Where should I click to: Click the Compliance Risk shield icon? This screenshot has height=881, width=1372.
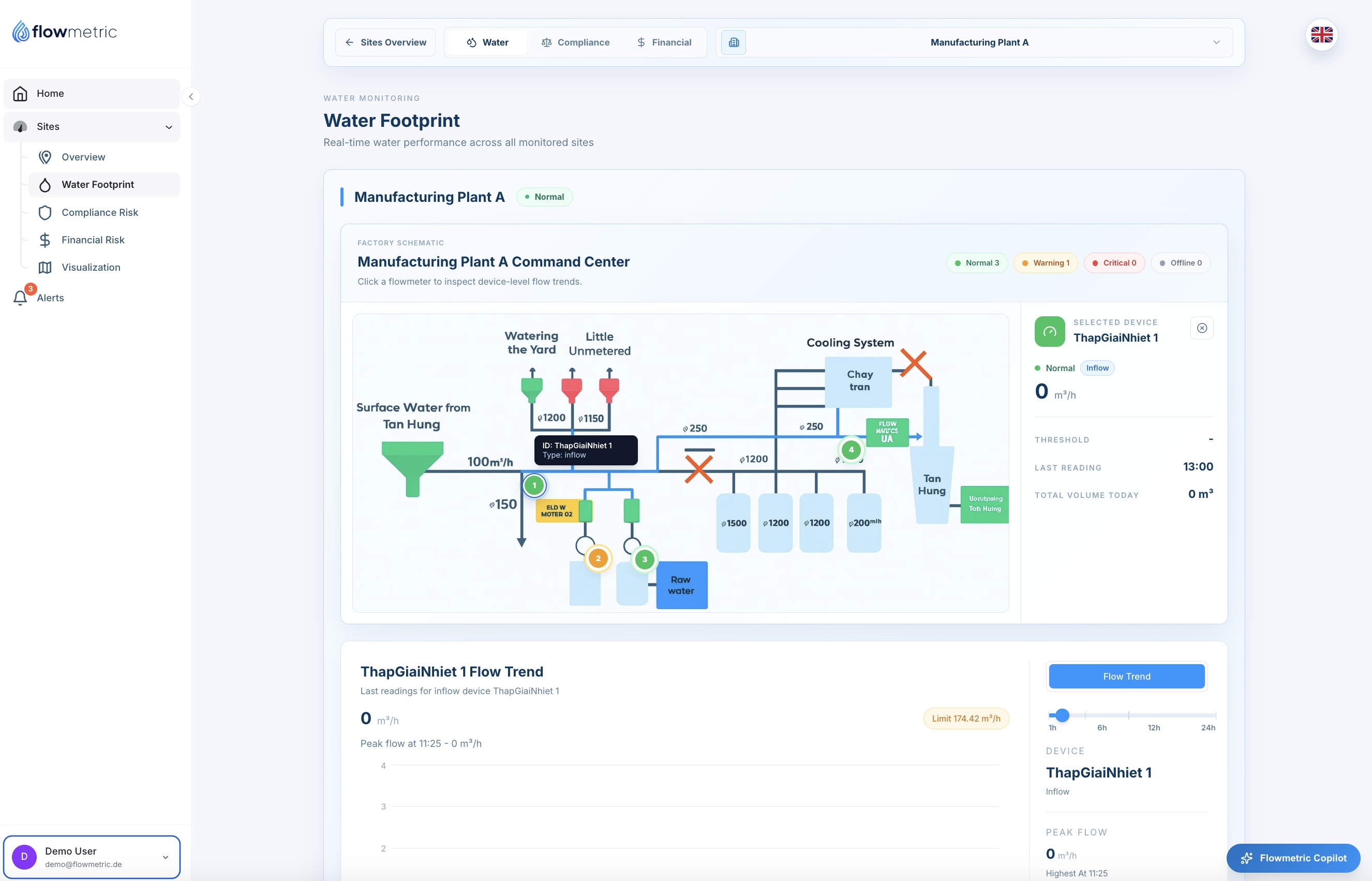pyautogui.click(x=45, y=212)
